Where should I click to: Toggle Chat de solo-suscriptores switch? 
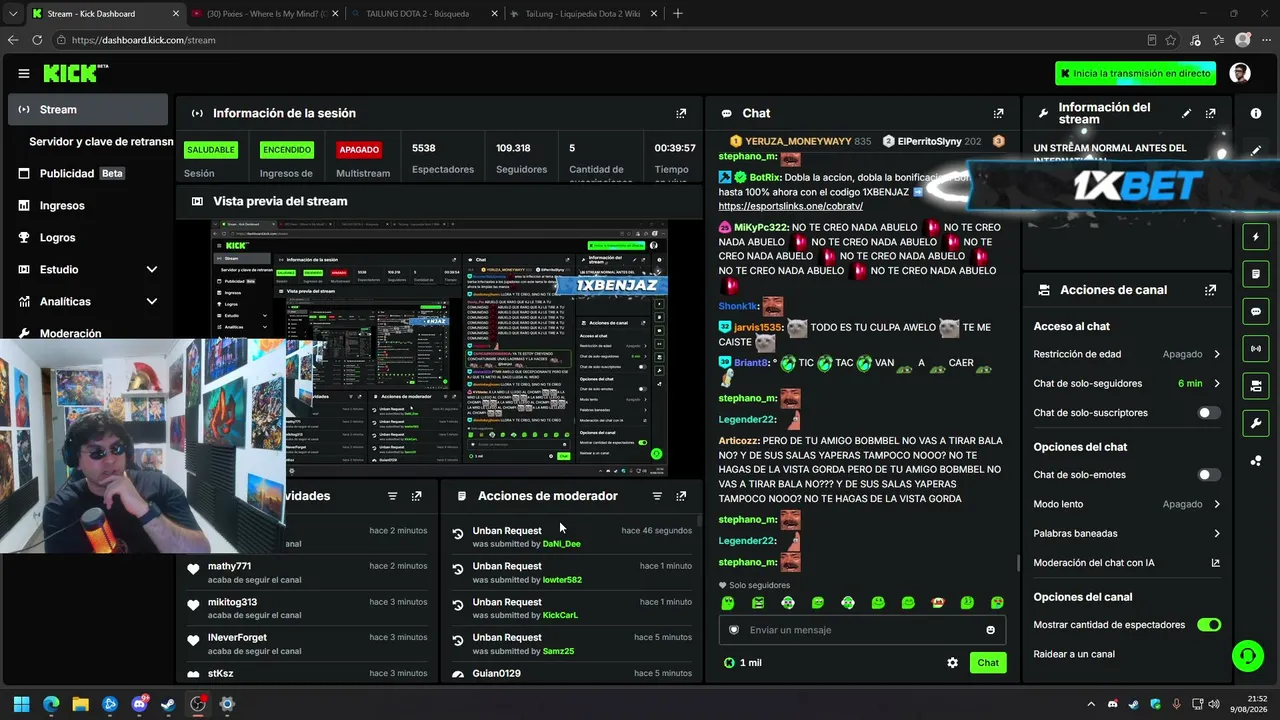pos(1209,413)
